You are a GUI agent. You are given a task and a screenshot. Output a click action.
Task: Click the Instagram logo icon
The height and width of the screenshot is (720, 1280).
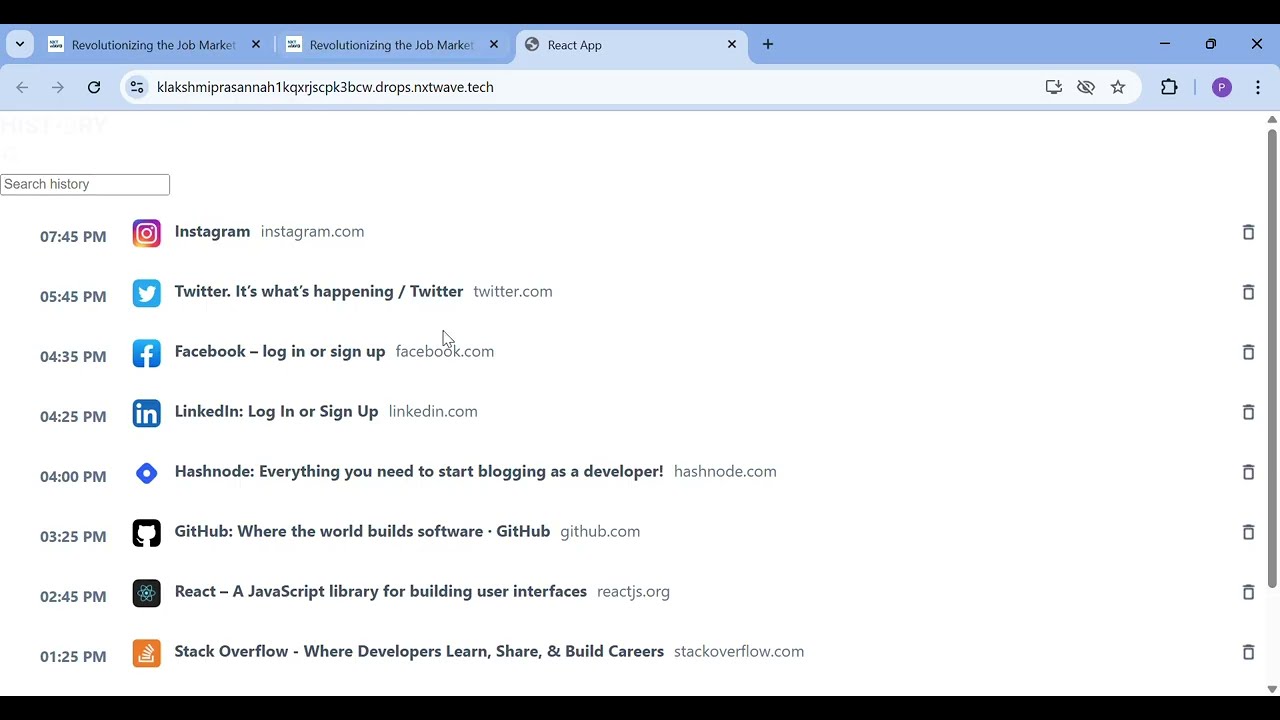tap(146, 233)
